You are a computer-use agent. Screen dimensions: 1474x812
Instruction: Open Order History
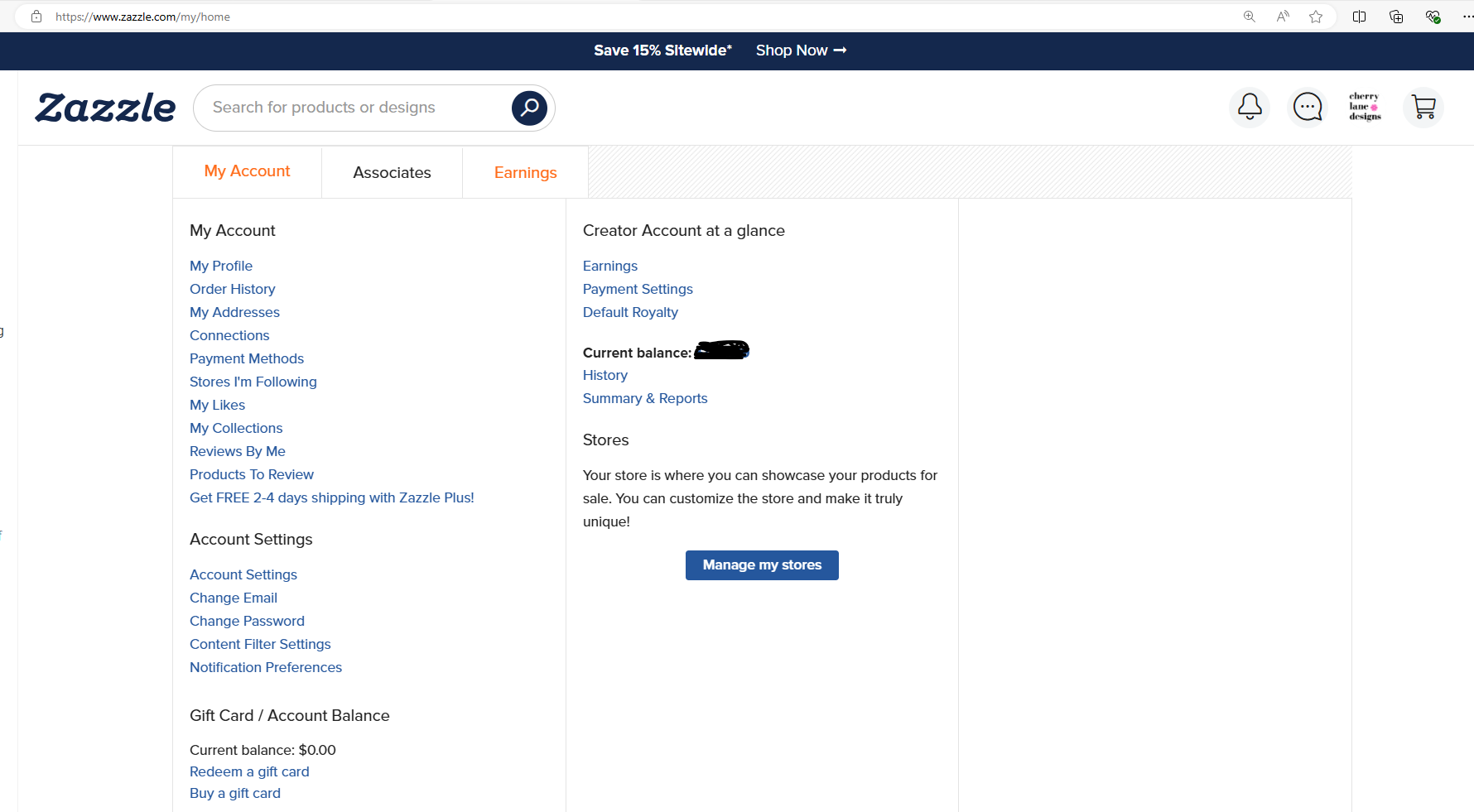tap(232, 289)
